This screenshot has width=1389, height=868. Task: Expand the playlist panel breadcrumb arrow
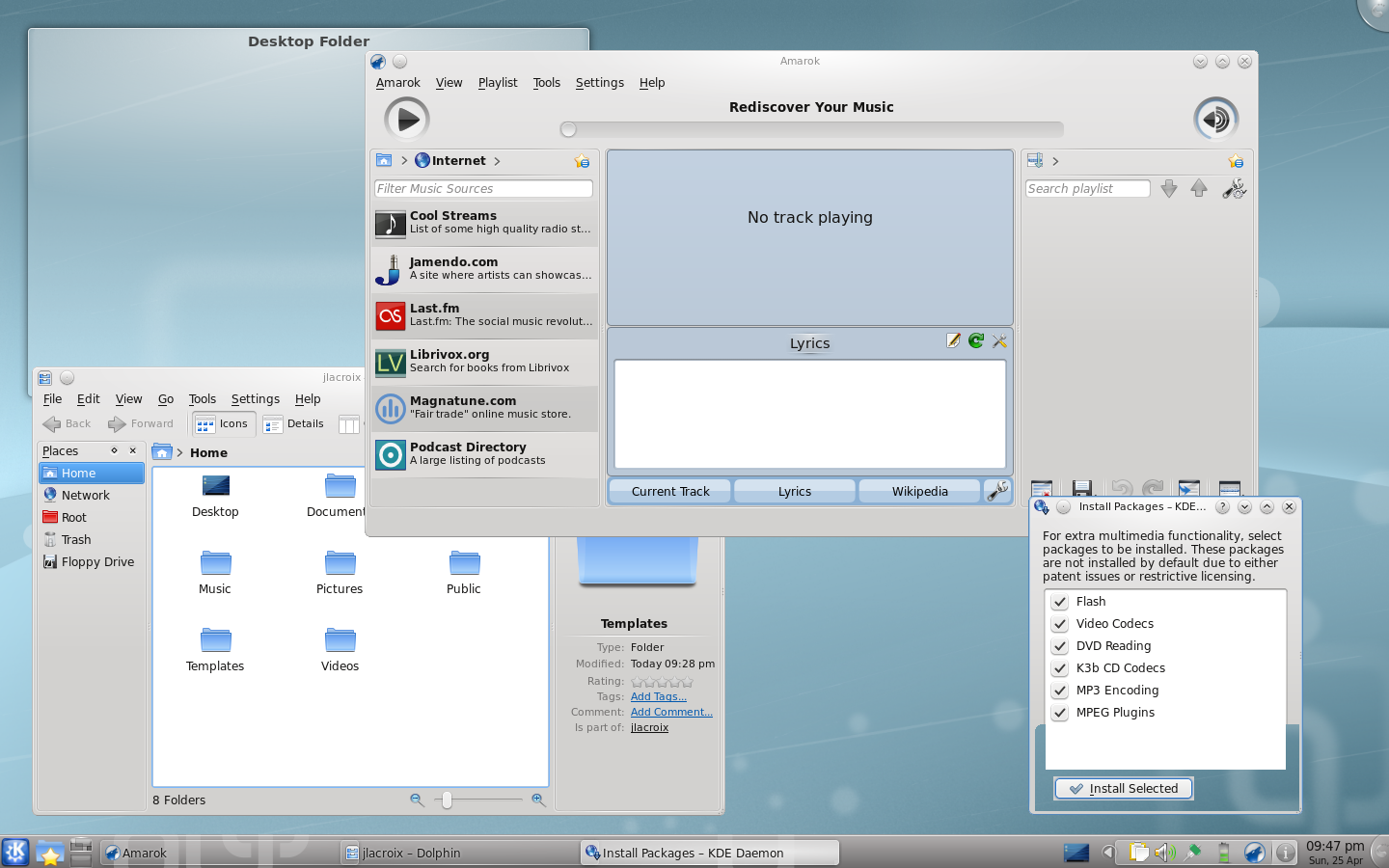point(1055,161)
